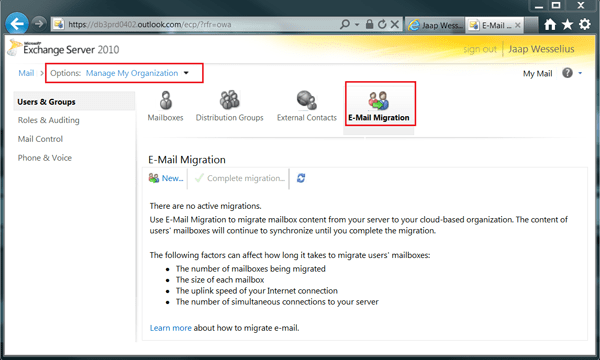The image size is (600, 360).
Task: Click the security padlock icon
Action: [369, 24]
